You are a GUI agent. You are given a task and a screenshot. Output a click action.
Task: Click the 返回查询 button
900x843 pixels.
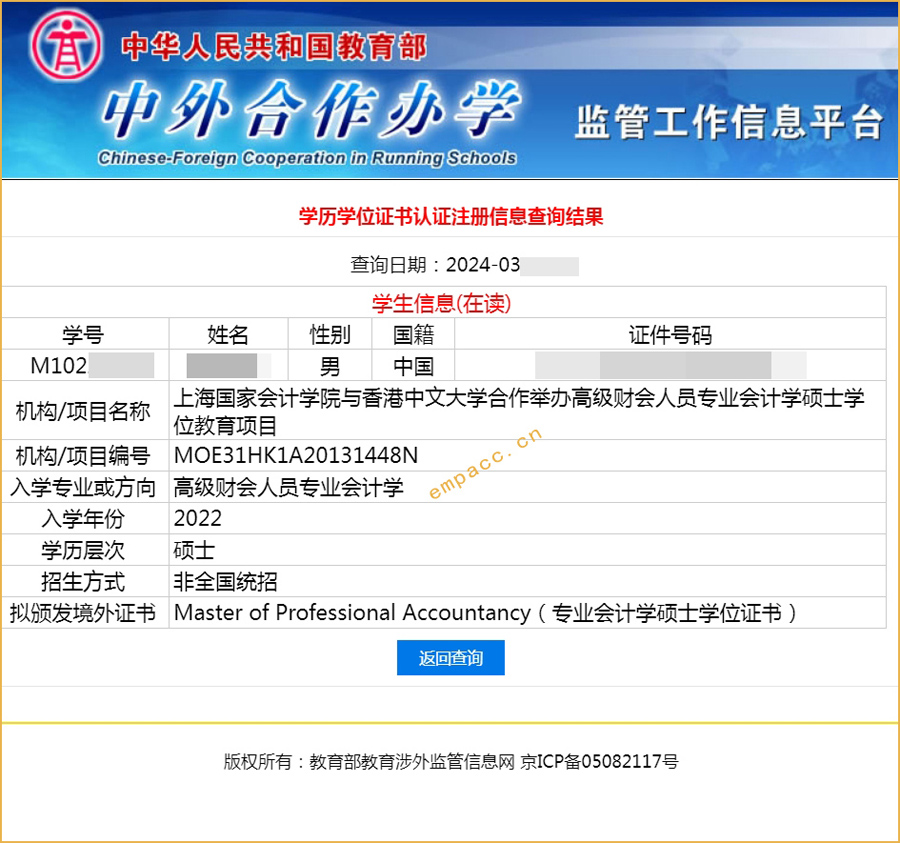(451, 658)
